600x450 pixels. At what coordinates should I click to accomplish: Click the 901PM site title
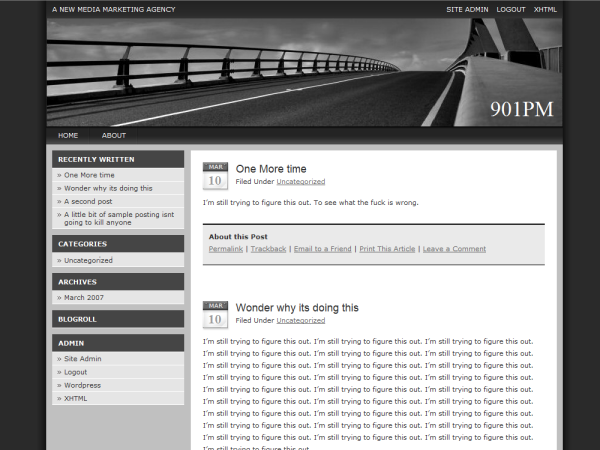pos(521,109)
